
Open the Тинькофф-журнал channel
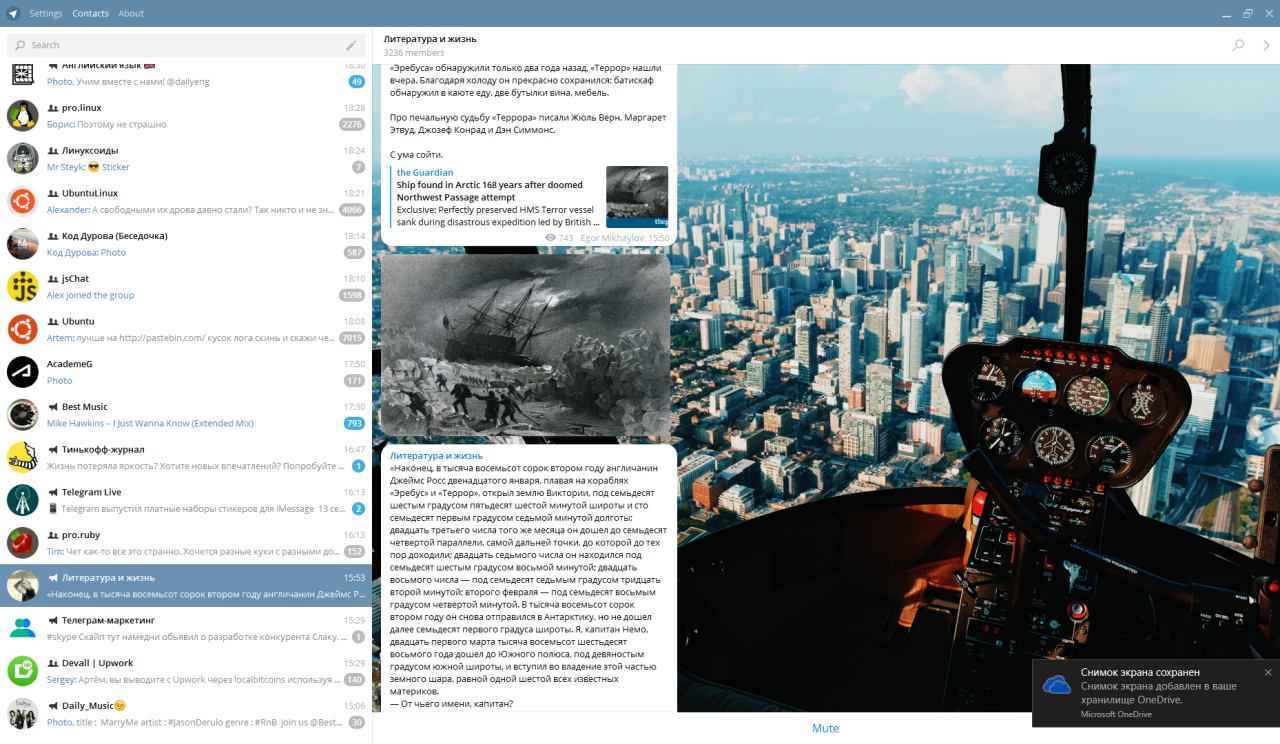pyautogui.click(x=186, y=458)
